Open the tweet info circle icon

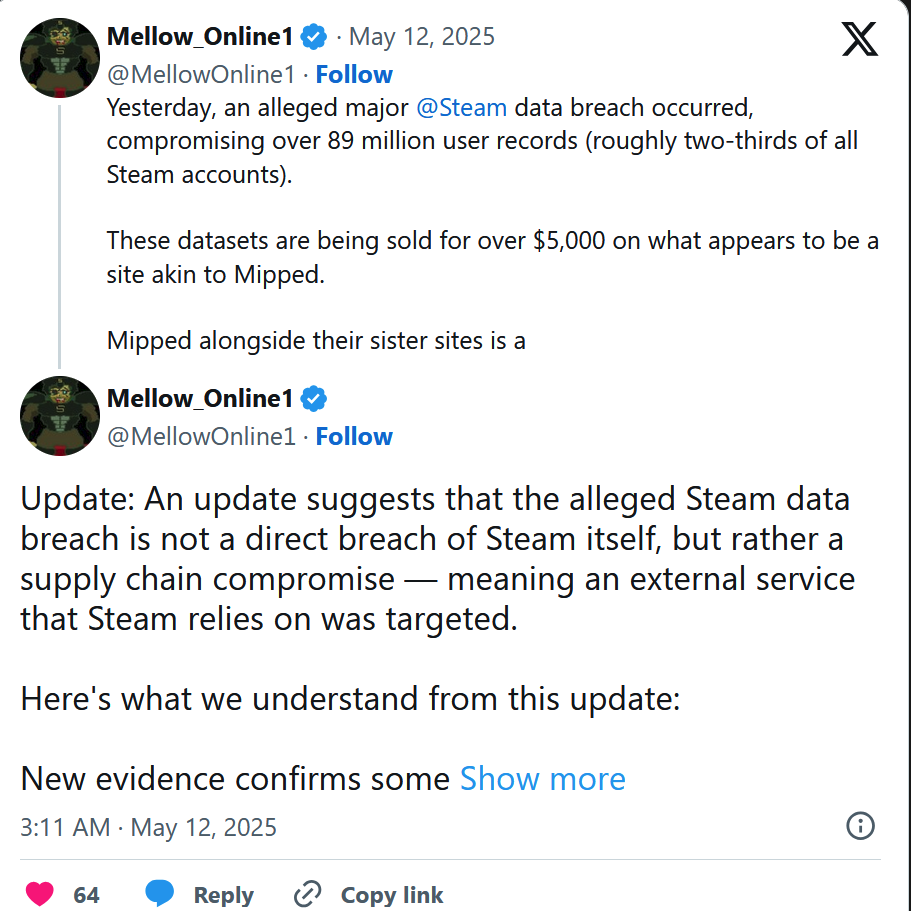[860, 826]
